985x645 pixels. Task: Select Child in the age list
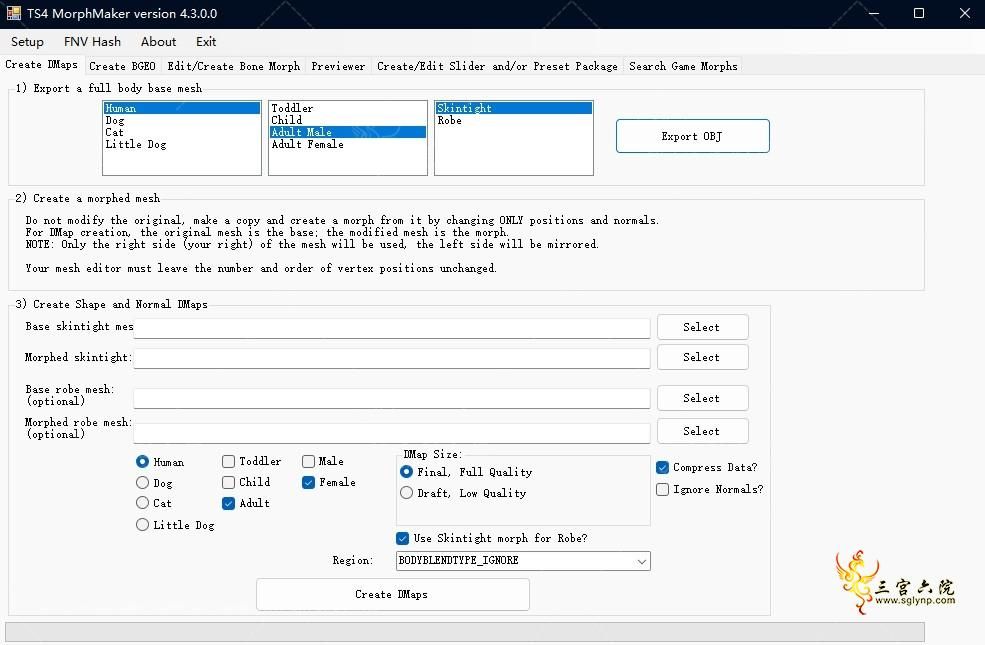click(x=347, y=120)
